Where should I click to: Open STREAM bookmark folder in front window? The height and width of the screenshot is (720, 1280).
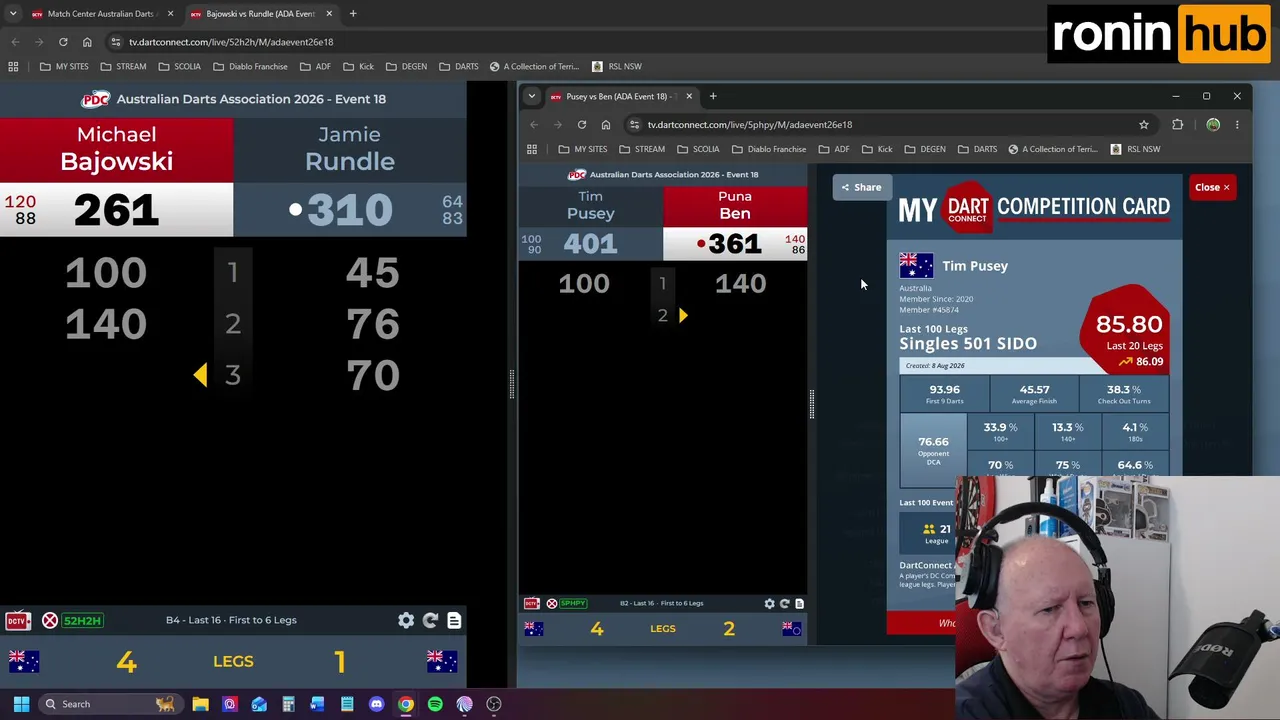642,149
